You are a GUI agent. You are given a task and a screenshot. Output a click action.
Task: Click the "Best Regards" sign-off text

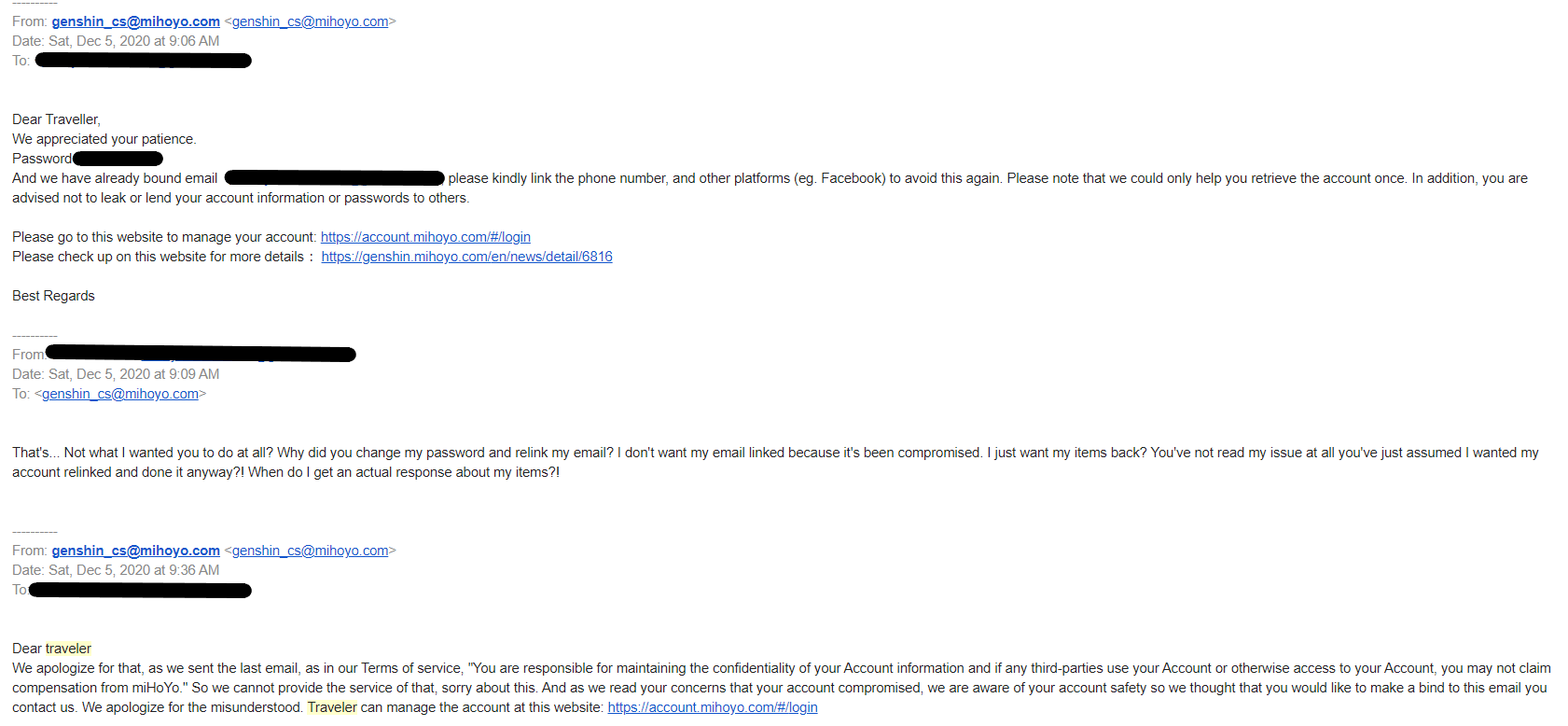(x=53, y=296)
